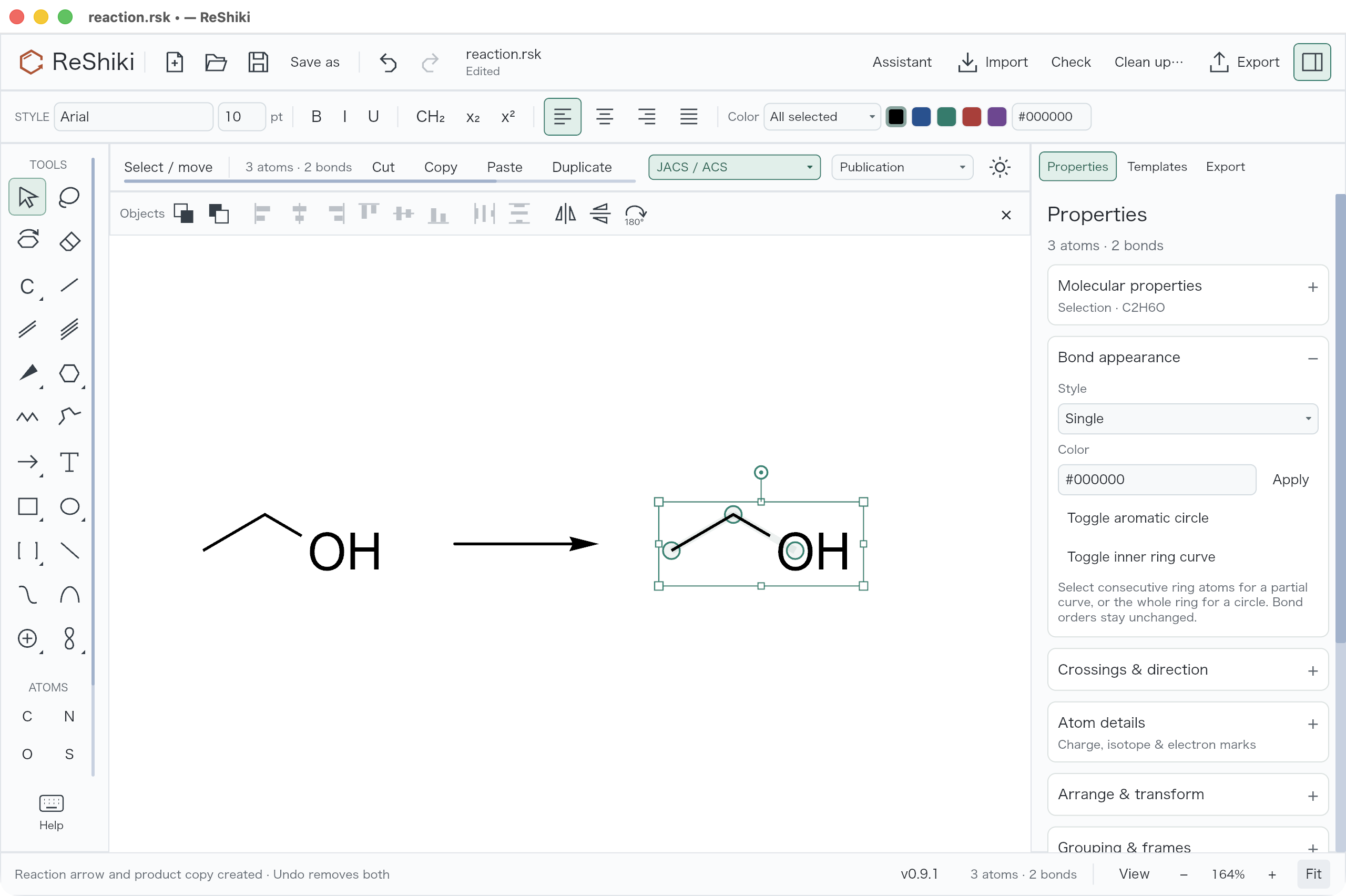The image size is (1346, 896).
Task: Open the keyboard Help
Action: click(x=51, y=812)
